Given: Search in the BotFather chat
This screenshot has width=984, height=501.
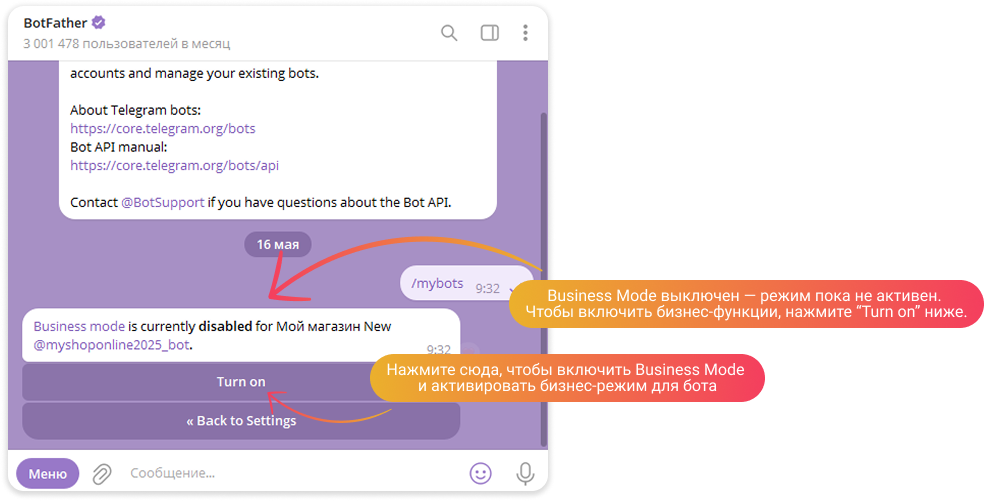Looking at the screenshot, I should pyautogui.click(x=449, y=33).
